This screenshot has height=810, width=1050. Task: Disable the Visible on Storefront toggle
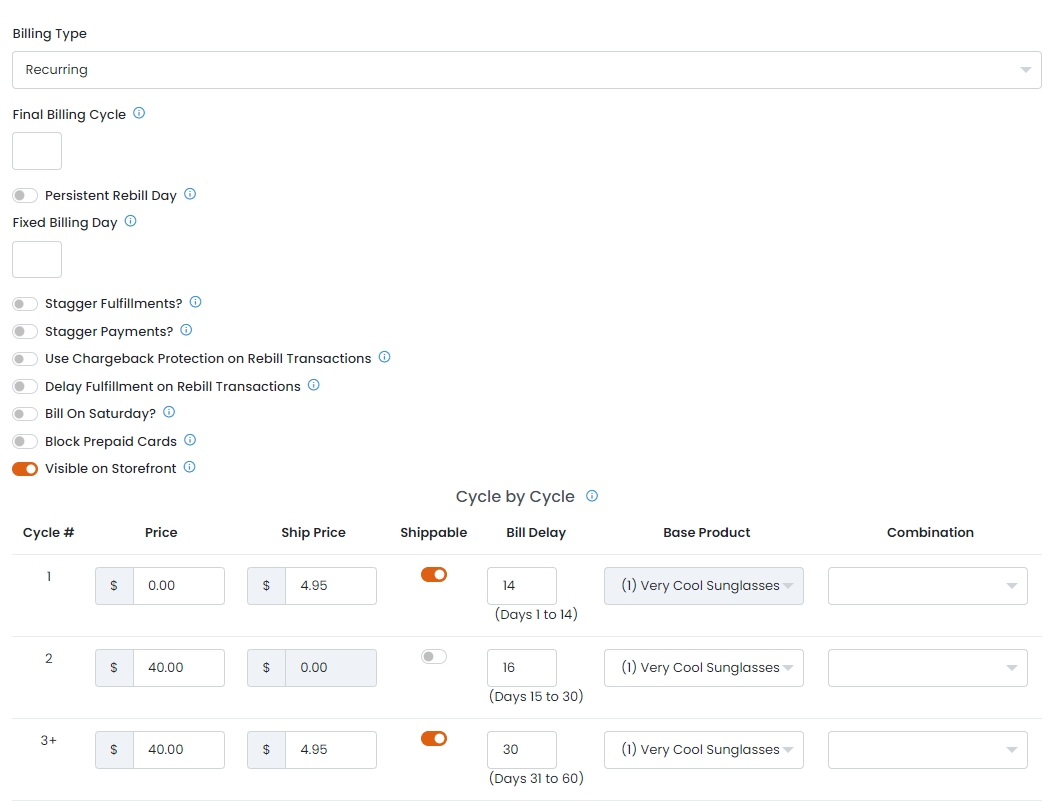[25, 468]
